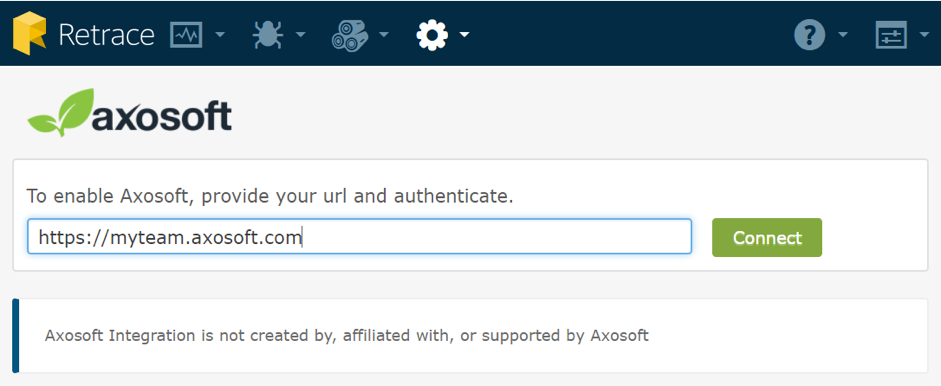This screenshot has width=941, height=386.
Task: Open the help question mark icon
Action: 810,35
